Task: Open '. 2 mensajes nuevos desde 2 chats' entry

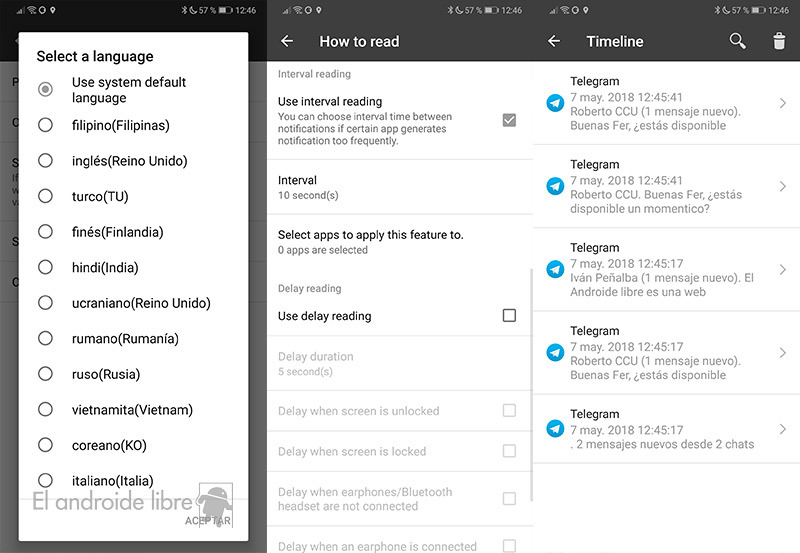Action: click(x=666, y=429)
